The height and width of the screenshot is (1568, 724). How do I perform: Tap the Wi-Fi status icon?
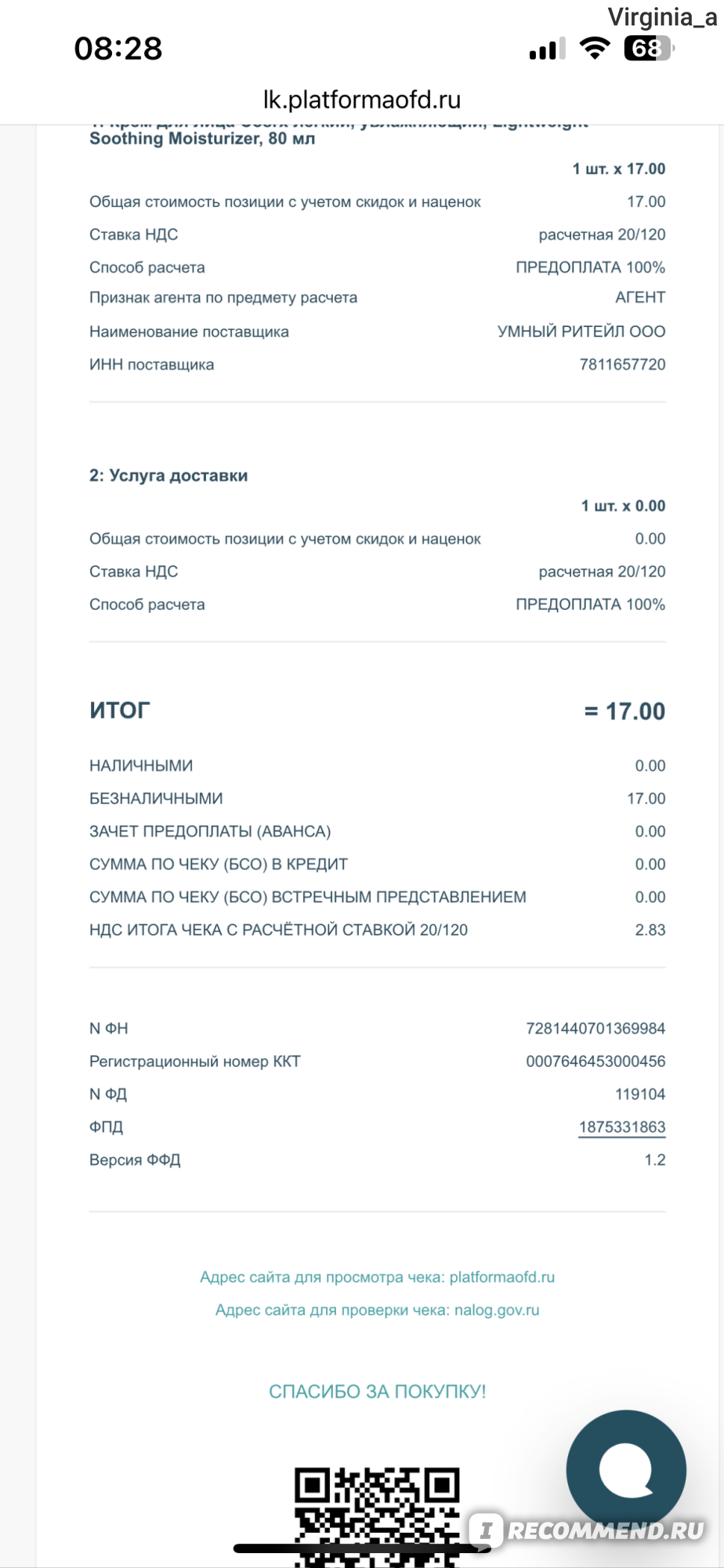click(595, 49)
